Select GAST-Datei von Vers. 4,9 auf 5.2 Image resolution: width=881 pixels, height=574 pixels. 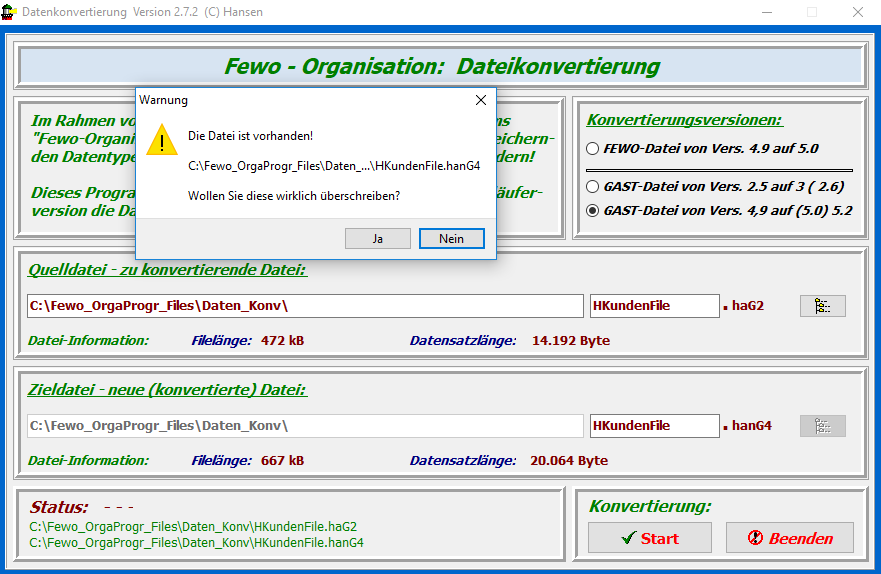click(x=593, y=211)
